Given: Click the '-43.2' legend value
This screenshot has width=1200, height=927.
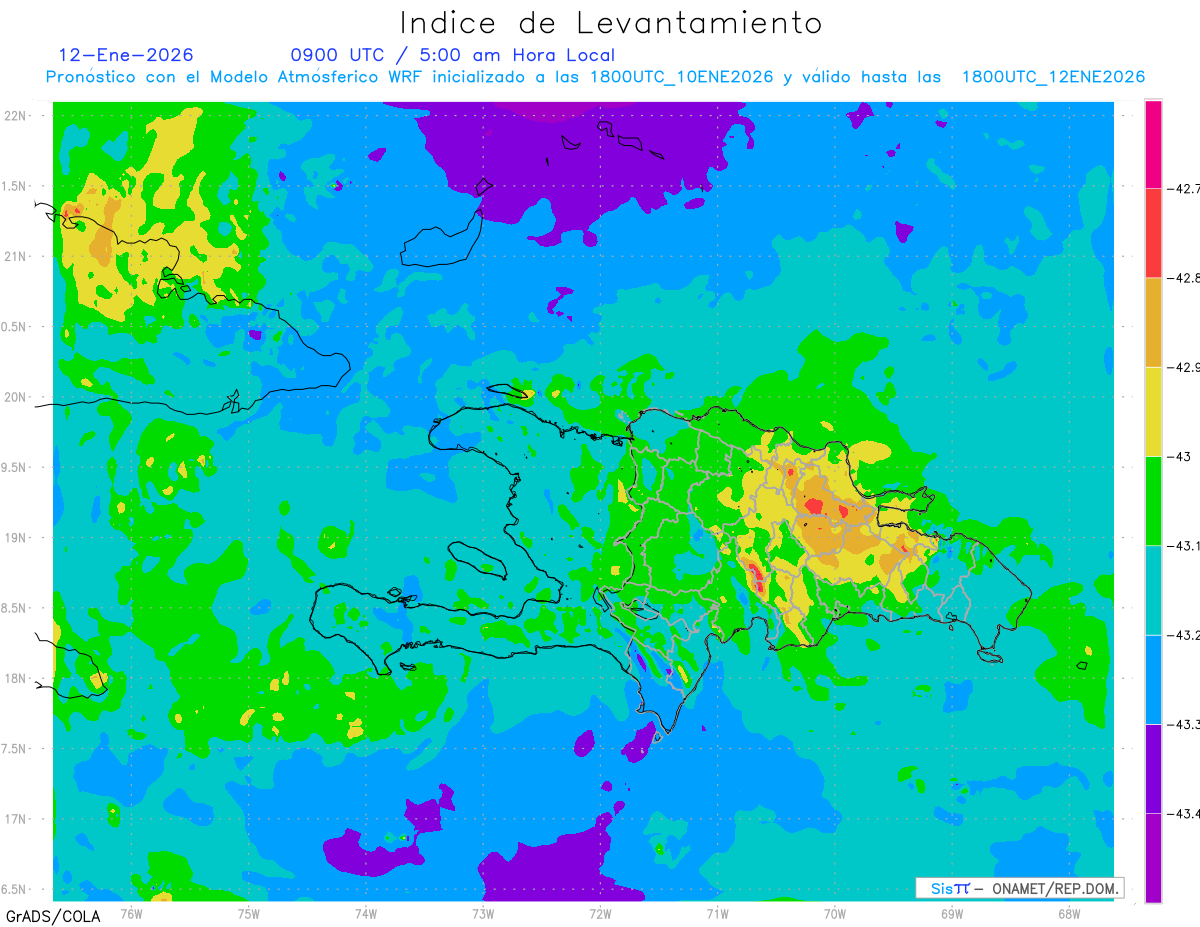Looking at the screenshot, I should pos(1183,635).
